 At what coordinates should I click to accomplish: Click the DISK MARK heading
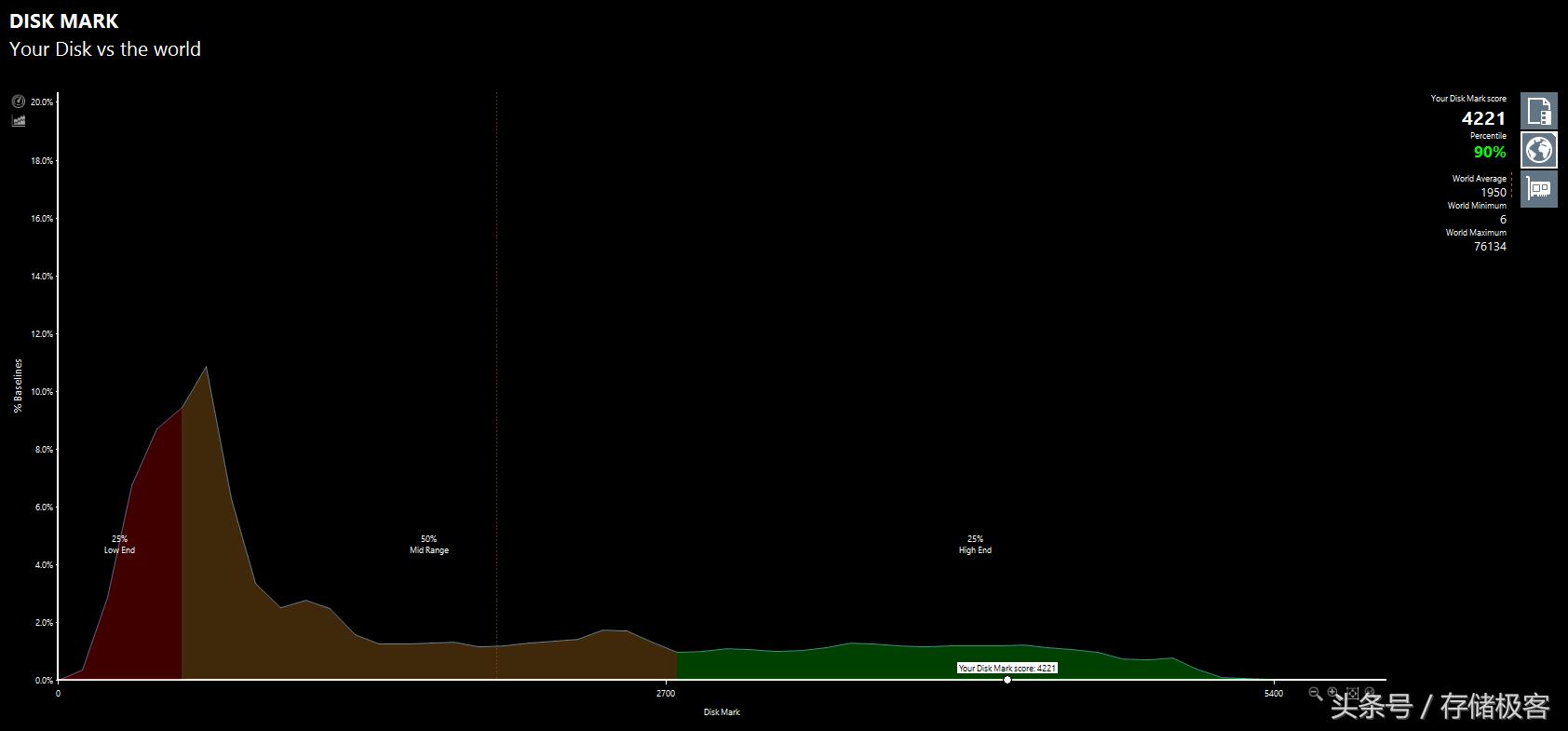[64, 21]
